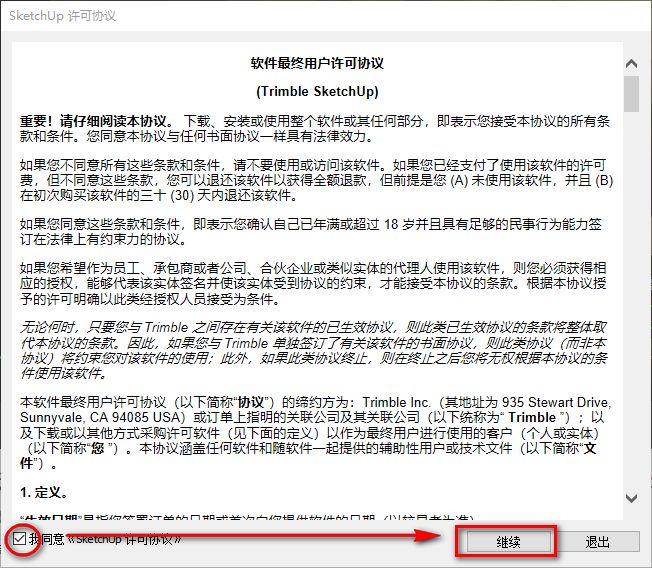652x568 pixels.
Task: Click the vertical scrollbar thumb
Action: click(x=631, y=92)
